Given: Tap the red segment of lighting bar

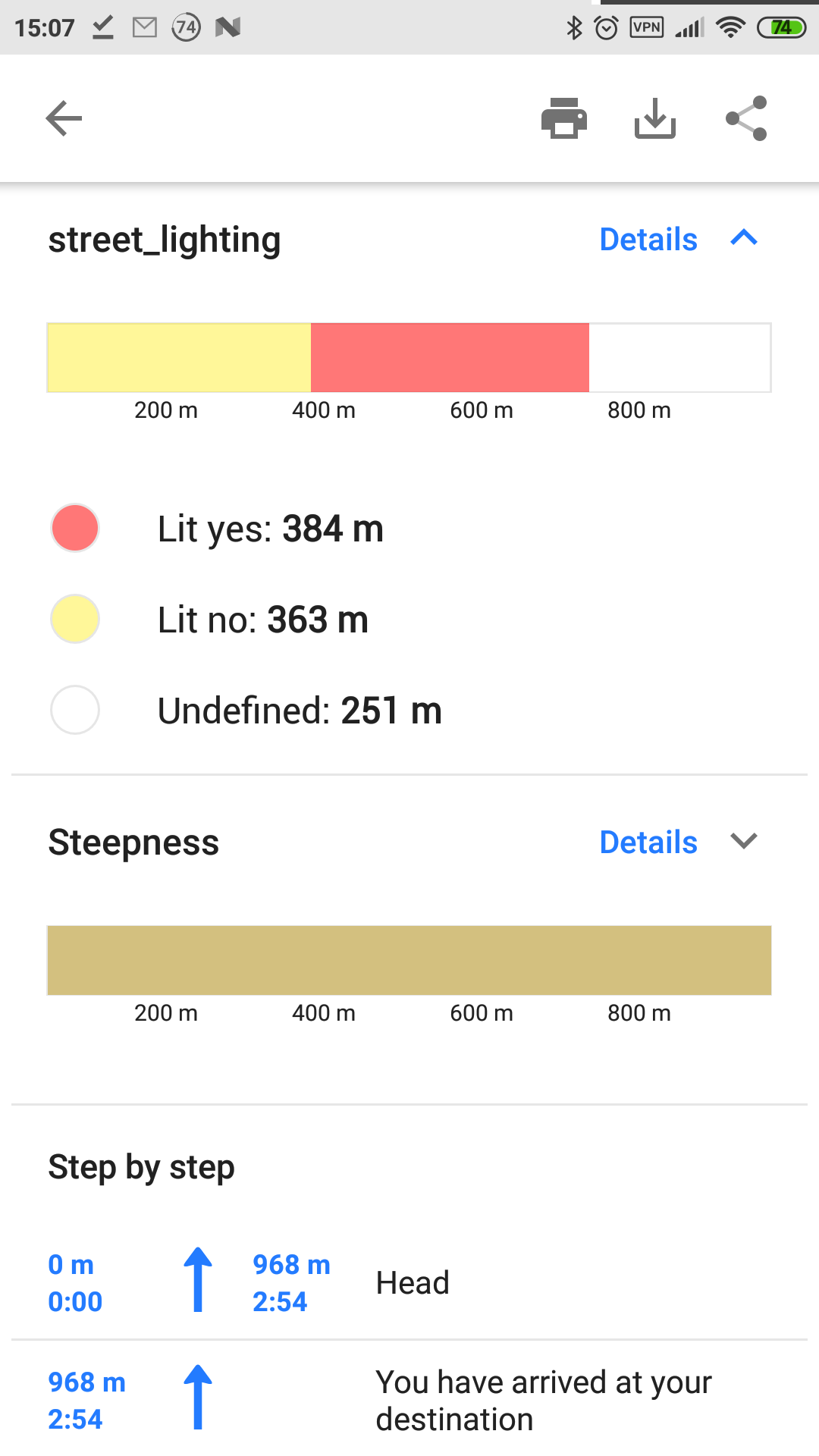Looking at the screenshot, I should point(450,358).
